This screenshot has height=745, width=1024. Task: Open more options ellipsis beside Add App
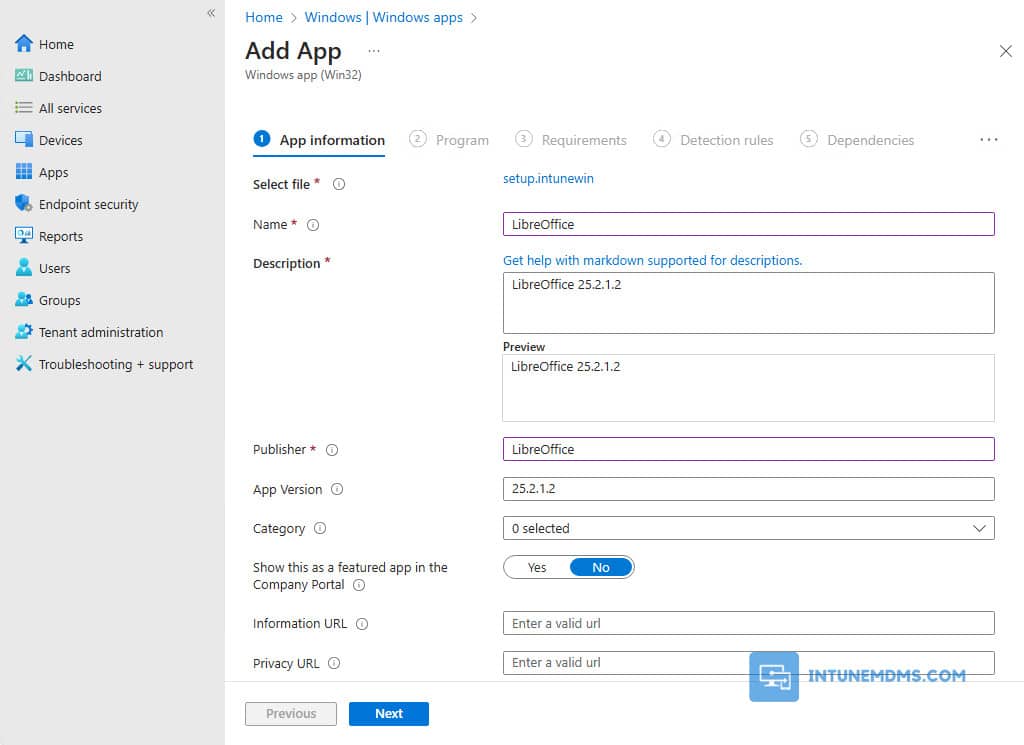click(x=374, y=51)
